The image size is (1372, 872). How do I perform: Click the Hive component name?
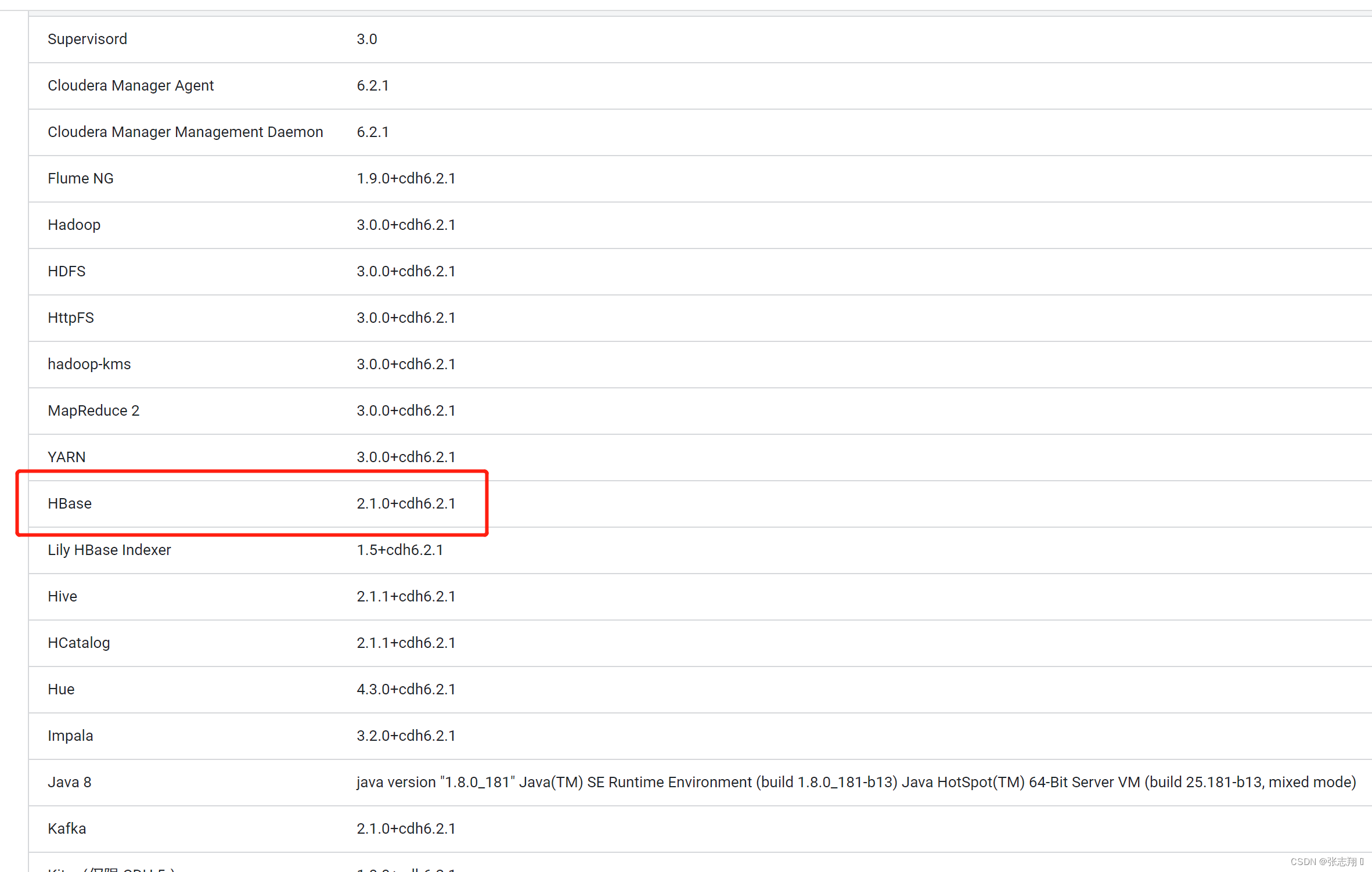coord(62,596)
